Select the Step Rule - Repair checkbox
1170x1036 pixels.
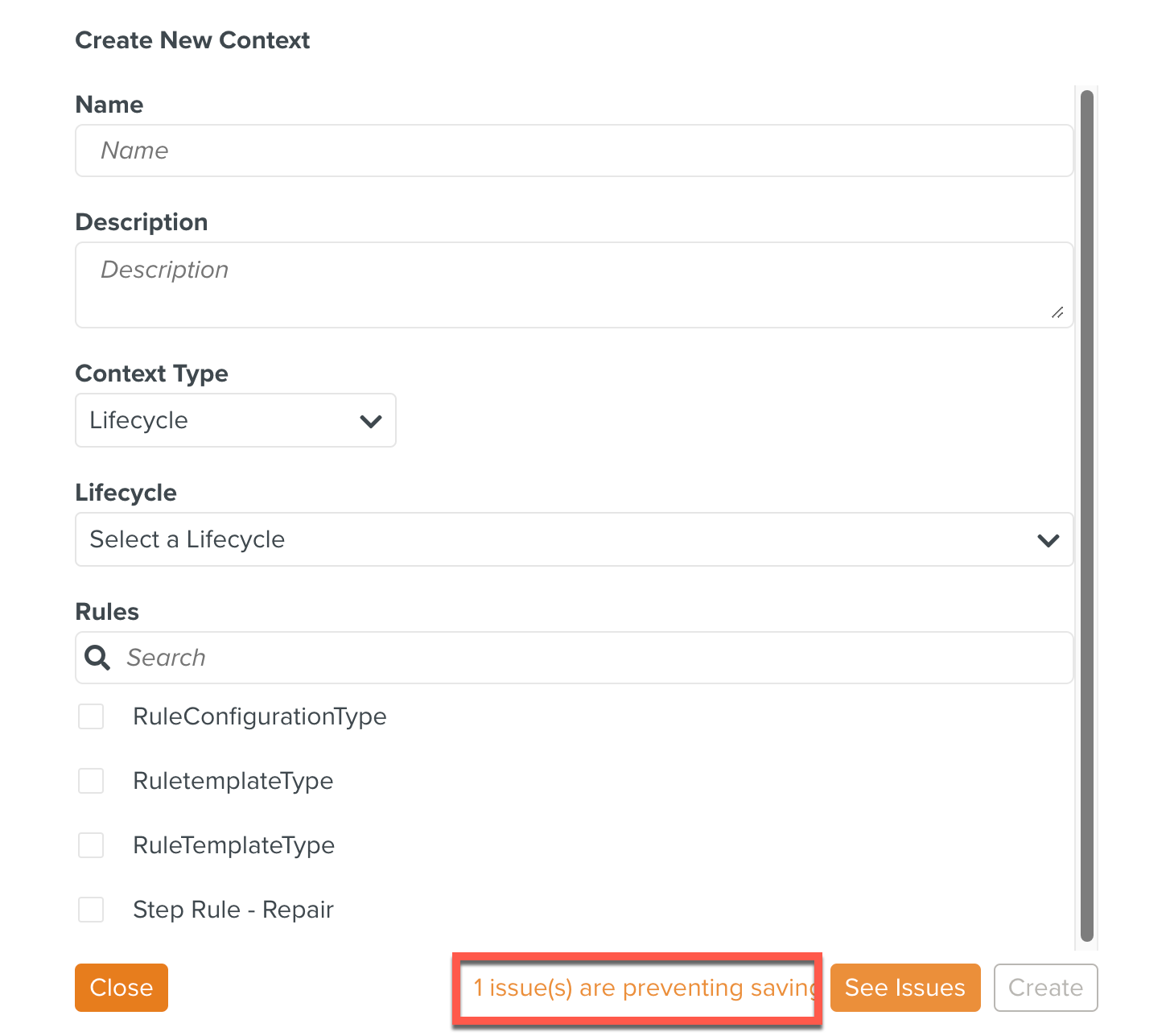(91, 910)
